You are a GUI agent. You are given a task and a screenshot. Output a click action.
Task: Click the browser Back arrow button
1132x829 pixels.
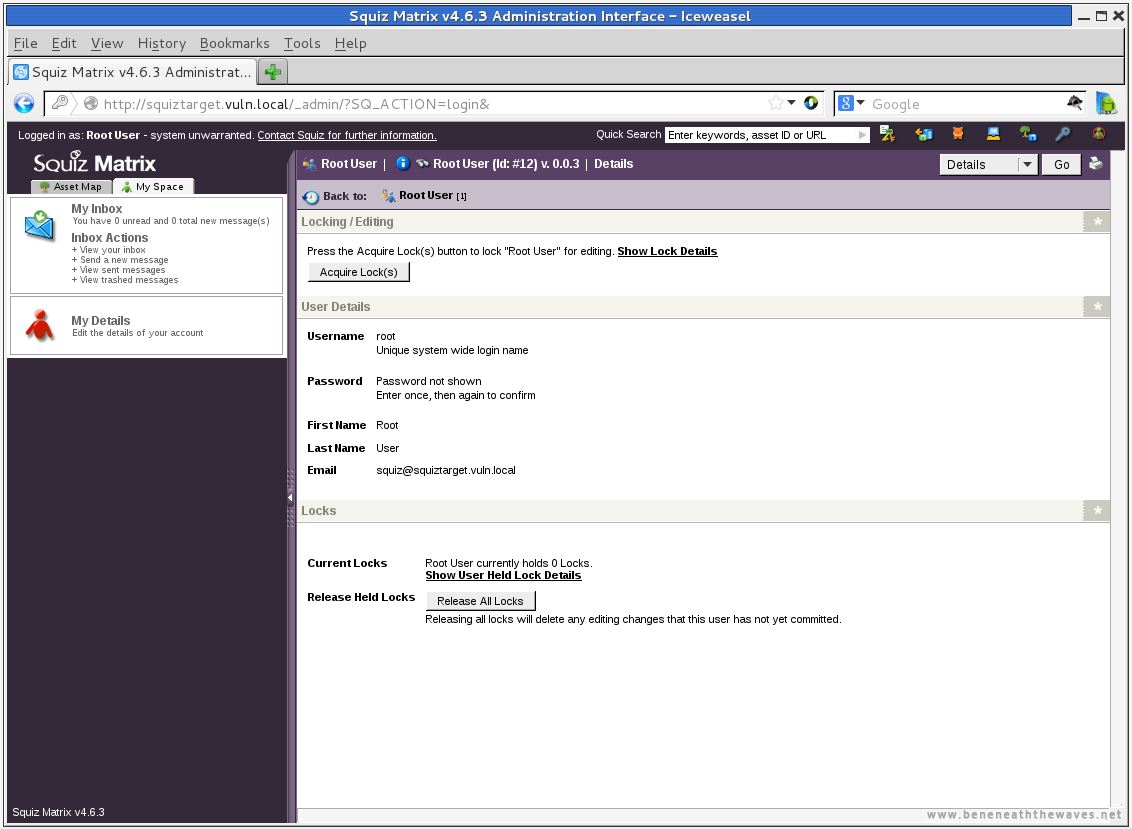[24, 104]
